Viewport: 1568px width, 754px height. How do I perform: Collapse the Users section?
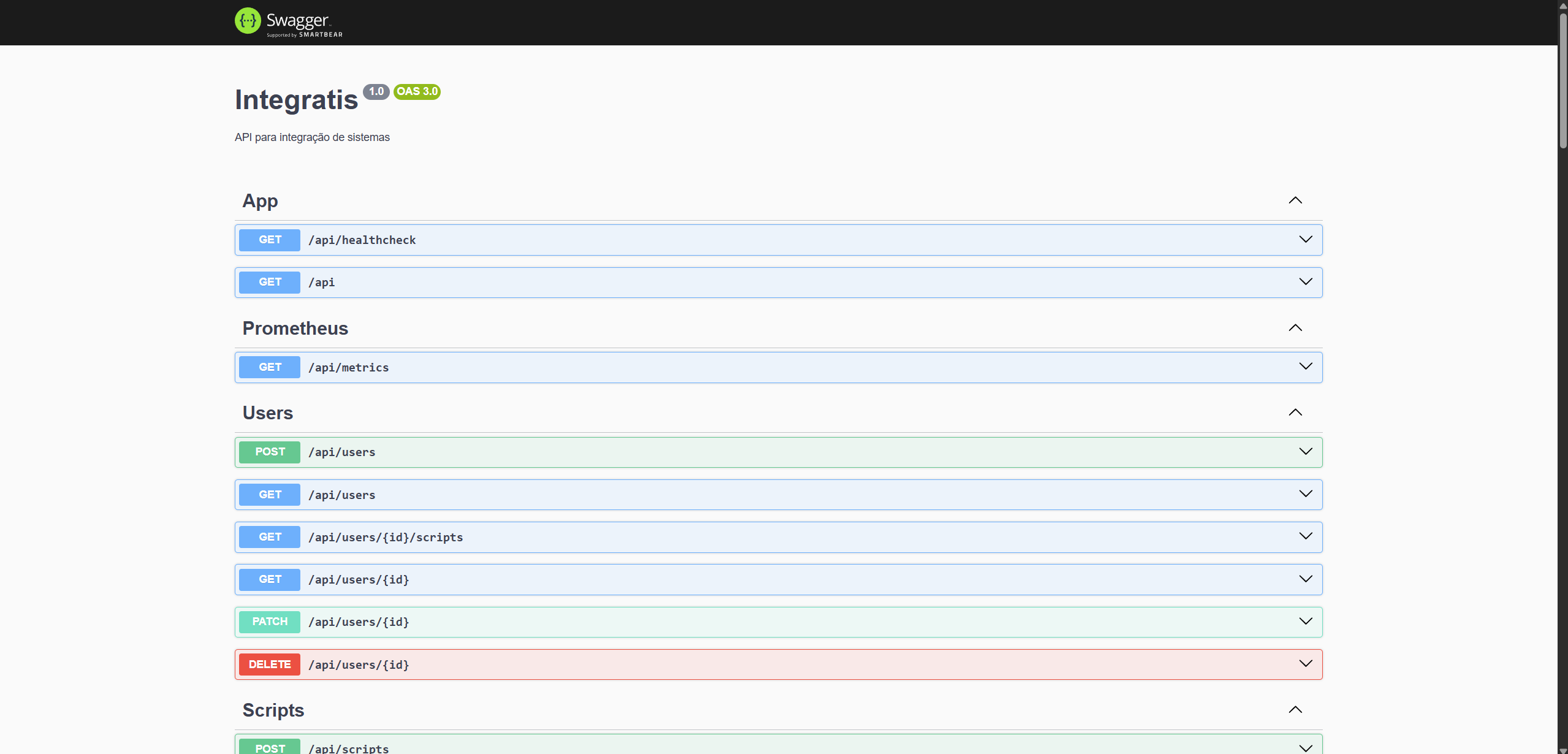point(1295,413)
